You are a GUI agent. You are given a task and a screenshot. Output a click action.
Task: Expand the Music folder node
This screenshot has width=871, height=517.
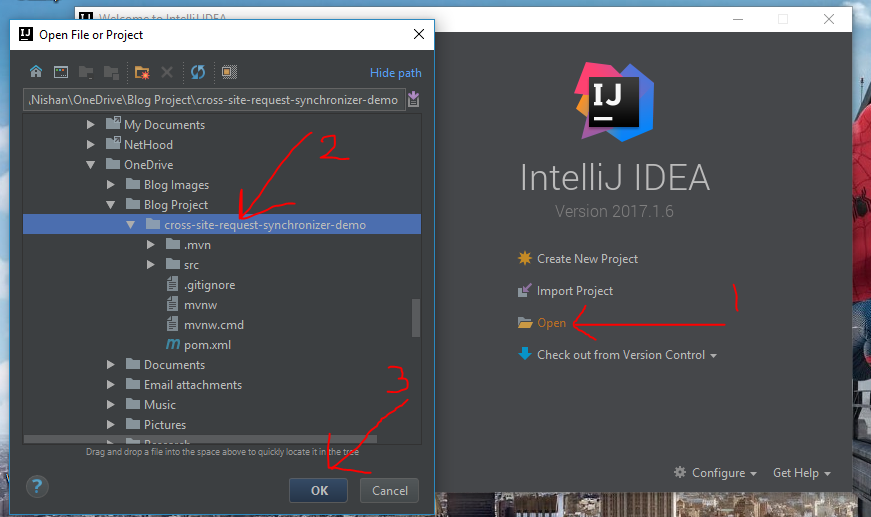(x=111, y=404)
